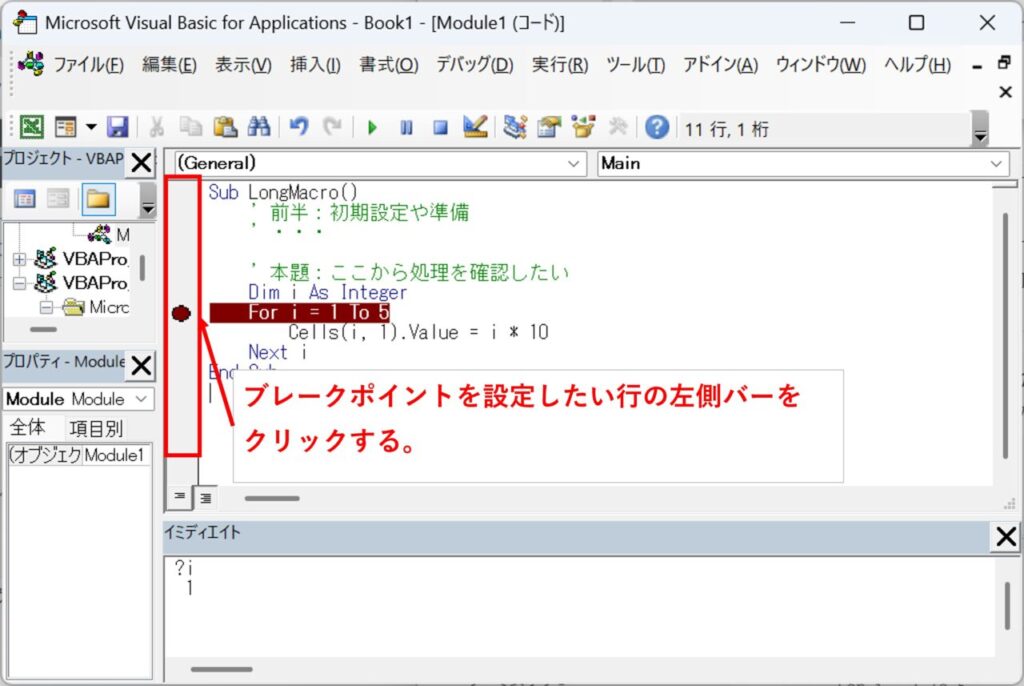Open Properties Window via its toolbar icon

coord(549,127)
